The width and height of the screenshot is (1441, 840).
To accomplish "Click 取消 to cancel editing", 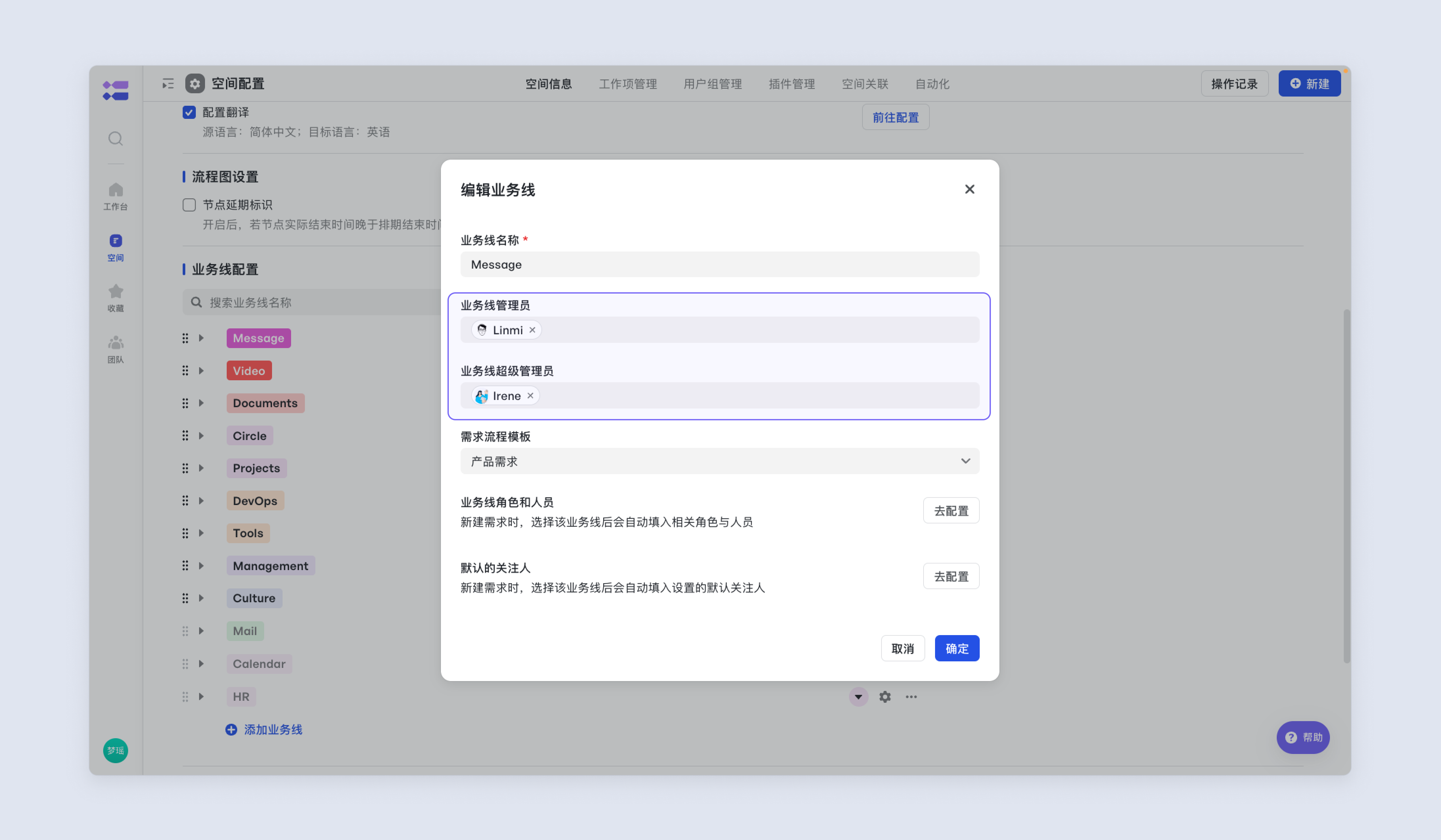I will pos(902,648).
